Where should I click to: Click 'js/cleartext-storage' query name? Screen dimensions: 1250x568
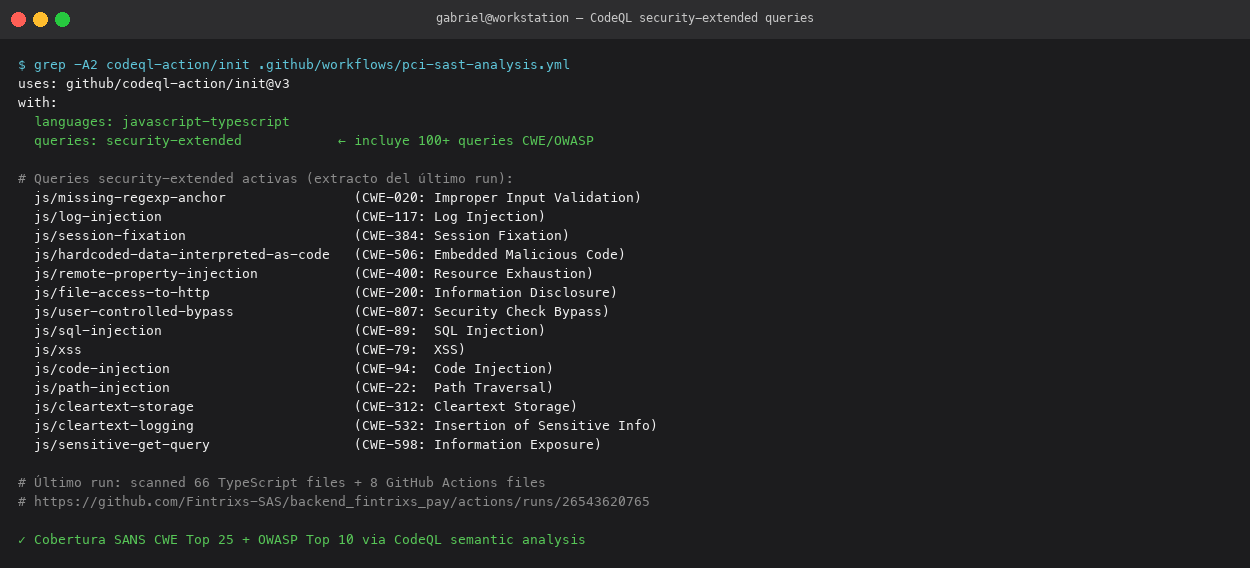click(x=114, y=407)
